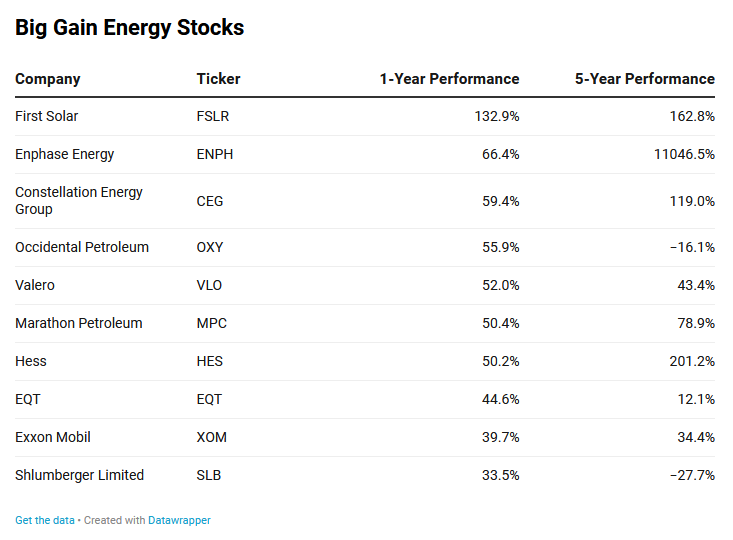Click the Ticker column header

tap(218, 79)
